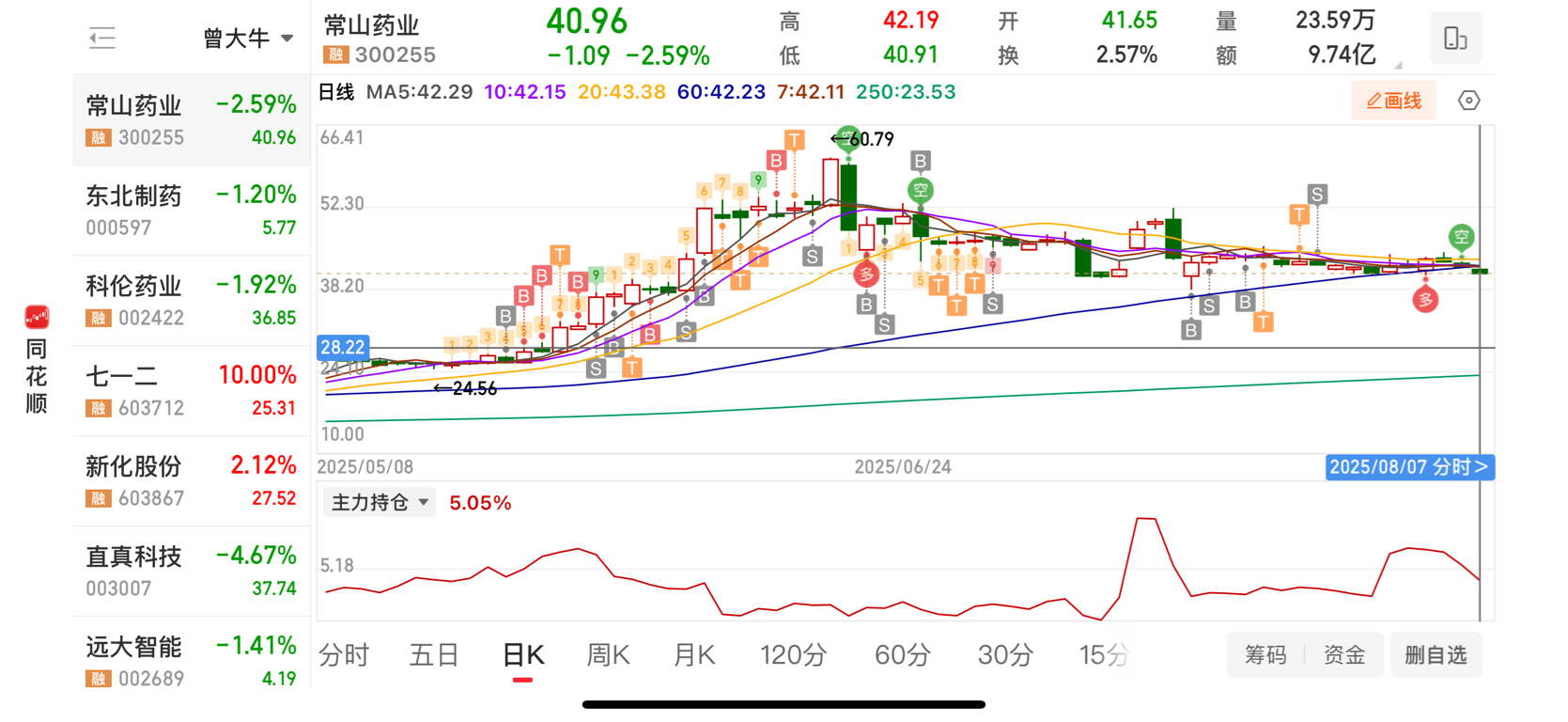Screen dimensions: 1568x722
Task: Tap the 融 margin badge under 常山药业 title
Action: pyautogui.click(x=335, y=55)
